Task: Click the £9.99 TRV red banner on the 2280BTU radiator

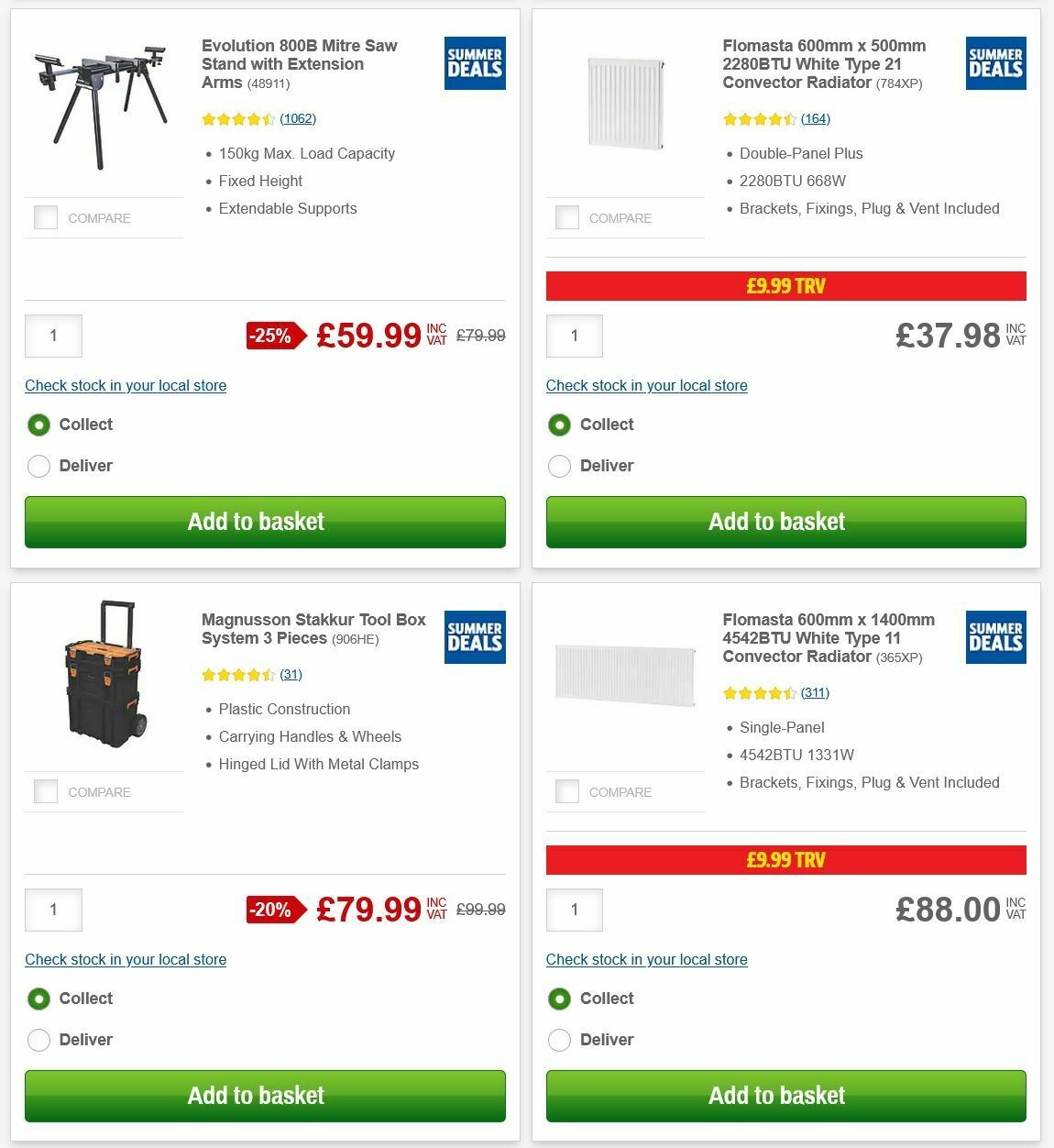Action: [786, 285]
